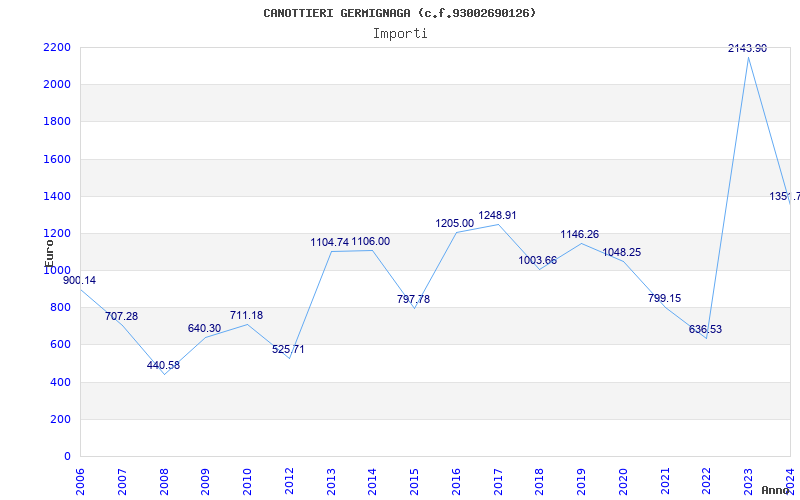Click the Importi subtitle
The height and width of the screenshot is (500, 800).
click(x=400, y=34)
